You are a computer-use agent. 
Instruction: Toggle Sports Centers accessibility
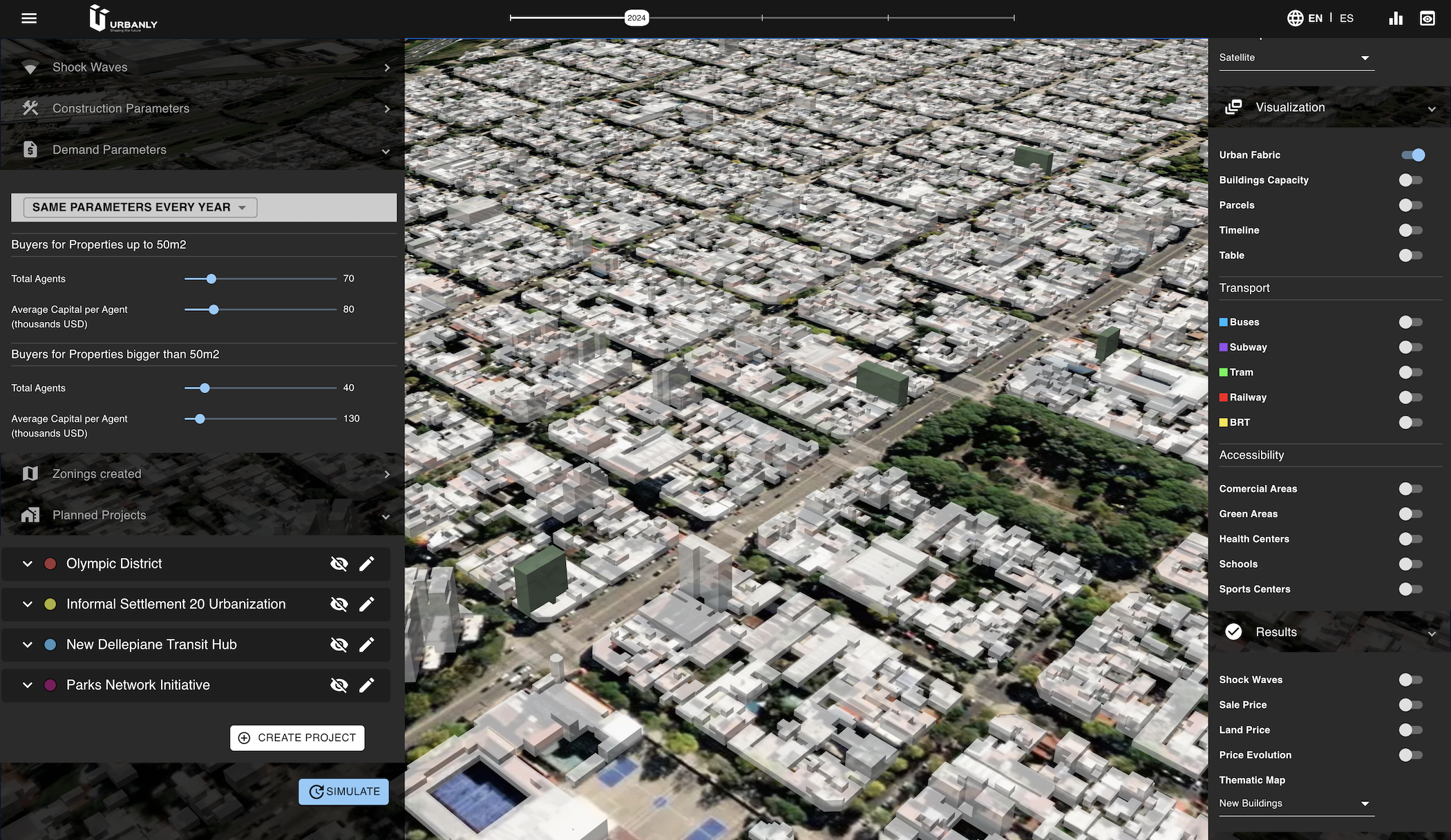point(1411,589)
